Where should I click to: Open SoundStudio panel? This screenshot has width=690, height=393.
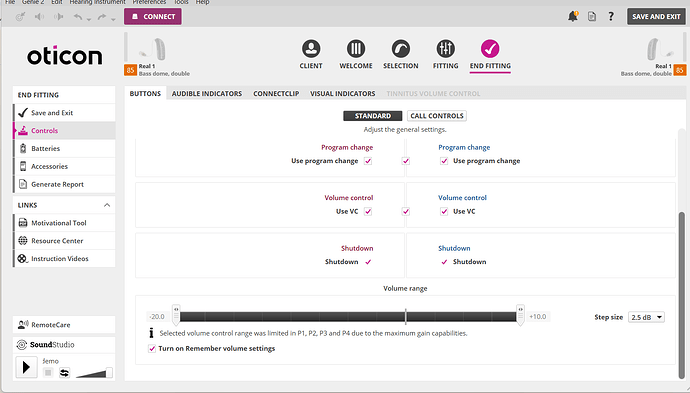click(x=64, y=345)
